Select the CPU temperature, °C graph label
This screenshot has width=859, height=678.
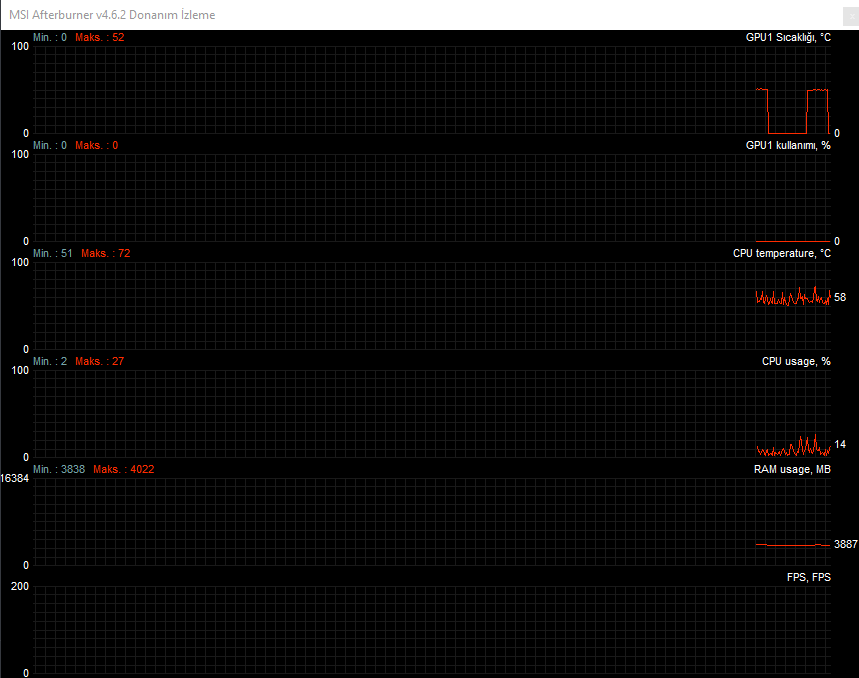coord(782,253)
